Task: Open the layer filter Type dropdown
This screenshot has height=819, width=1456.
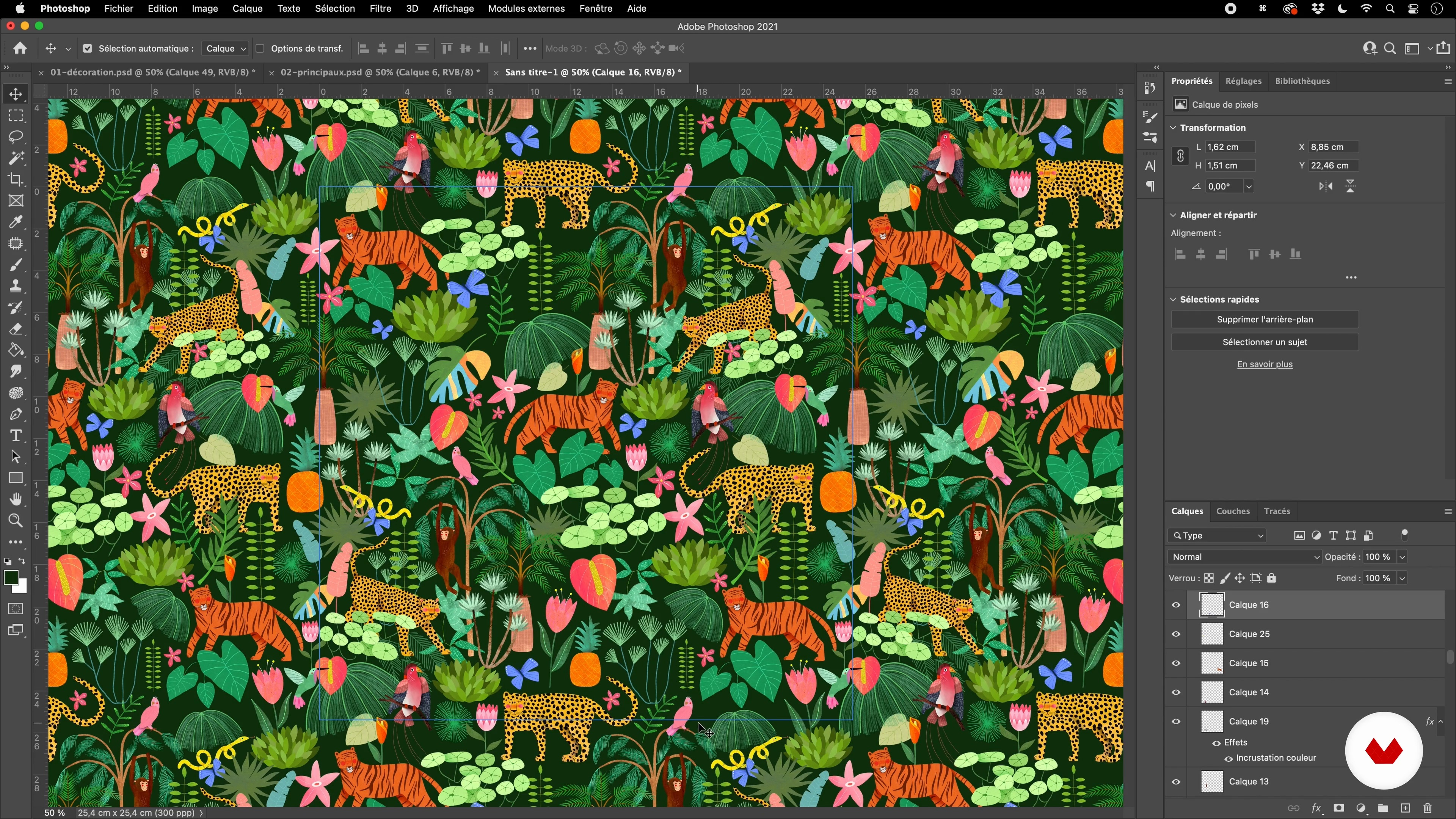Action: (1217, 536)
